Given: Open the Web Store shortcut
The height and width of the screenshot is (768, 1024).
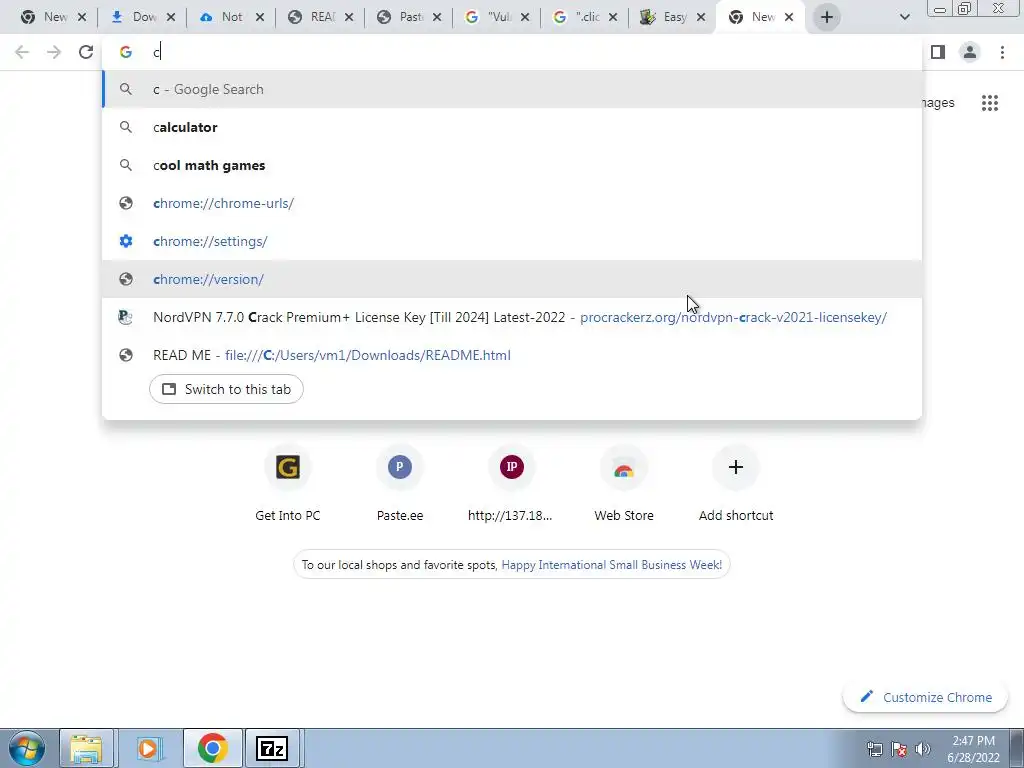Looking at the screenshot, I should tap(624, 485).
